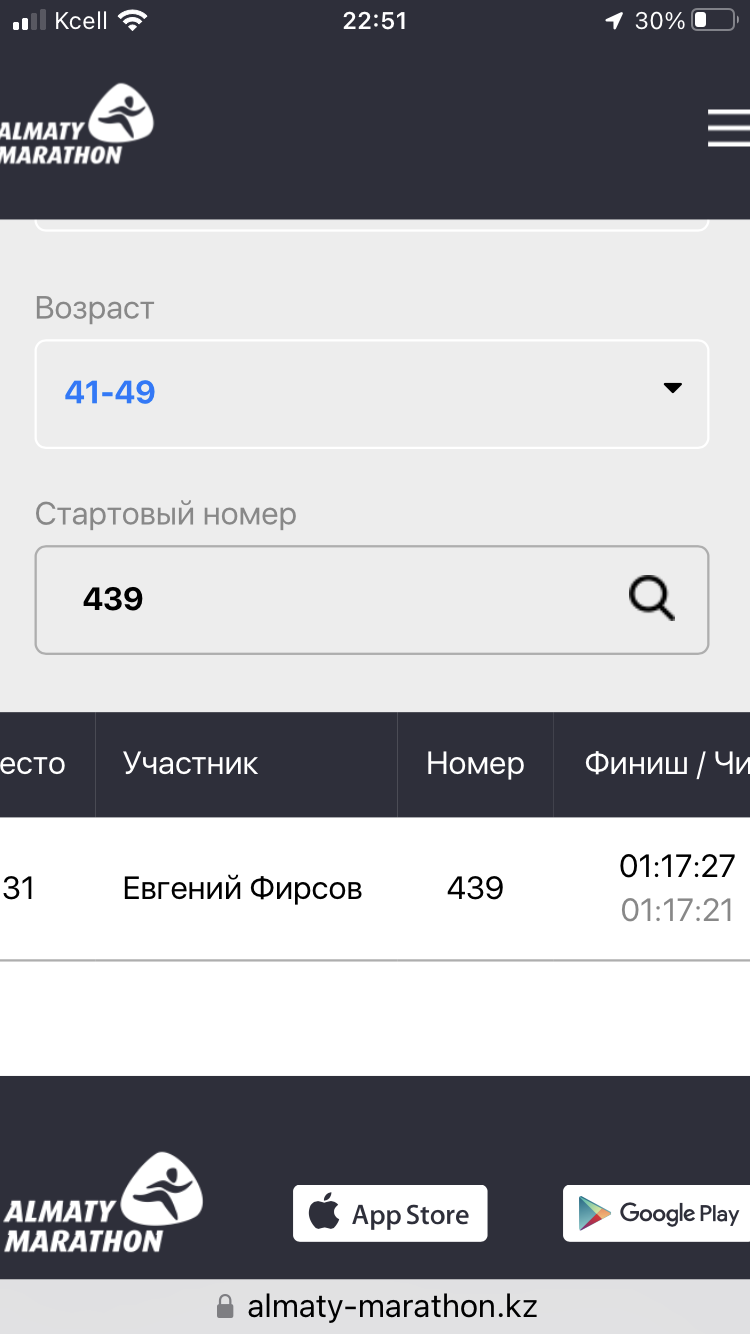Tap the 22:51 clock in status bar
This screenshot has height=1334, width=750.
coord(375,21)
